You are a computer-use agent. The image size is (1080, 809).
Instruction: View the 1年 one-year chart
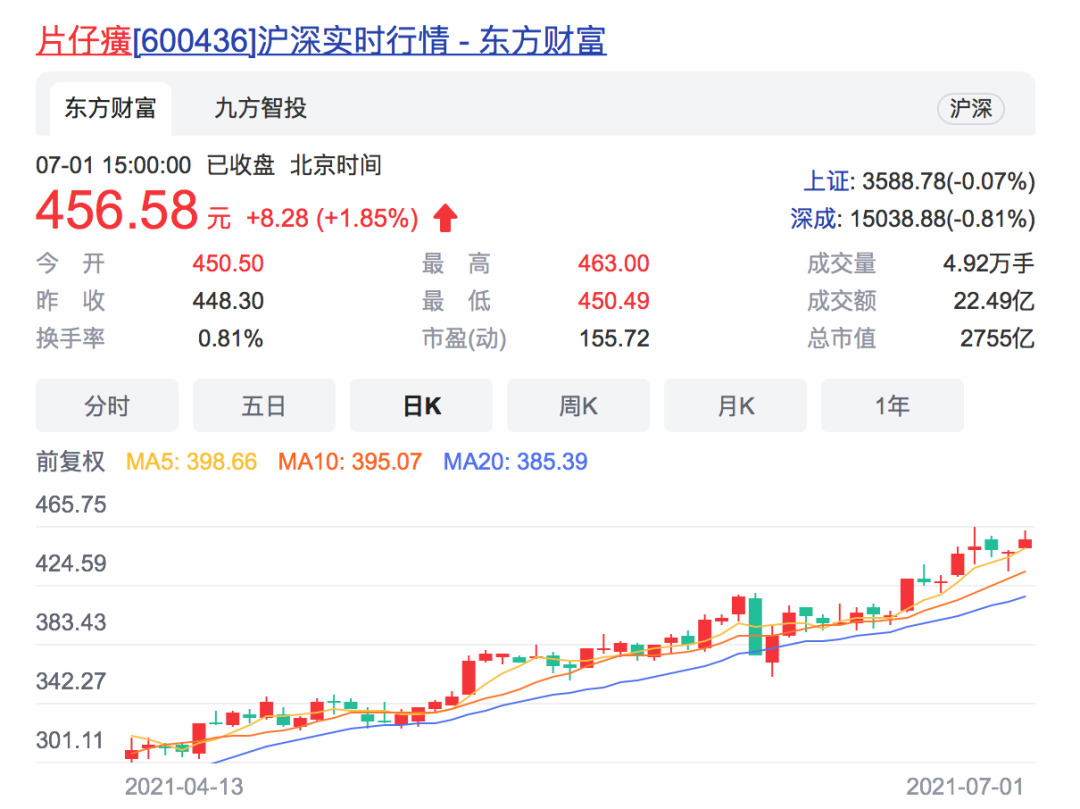[x=892, y=405]
